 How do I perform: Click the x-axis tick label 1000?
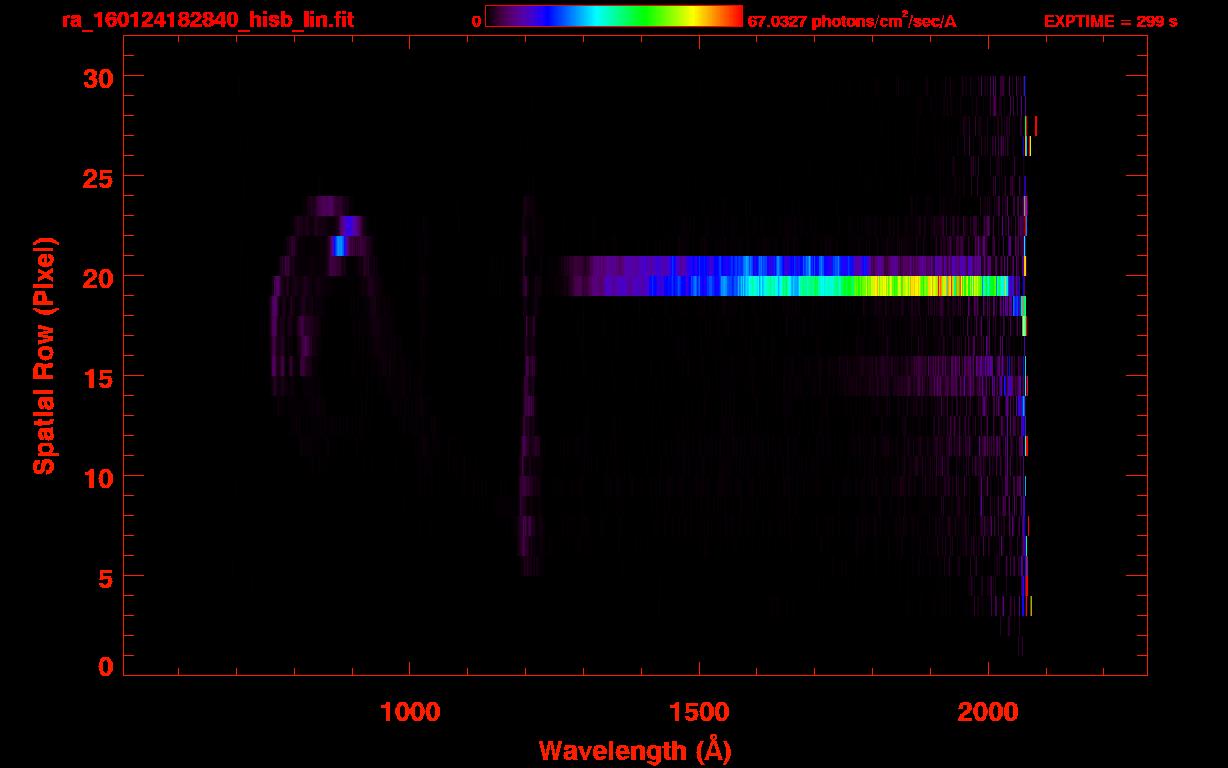coord(410,711)
